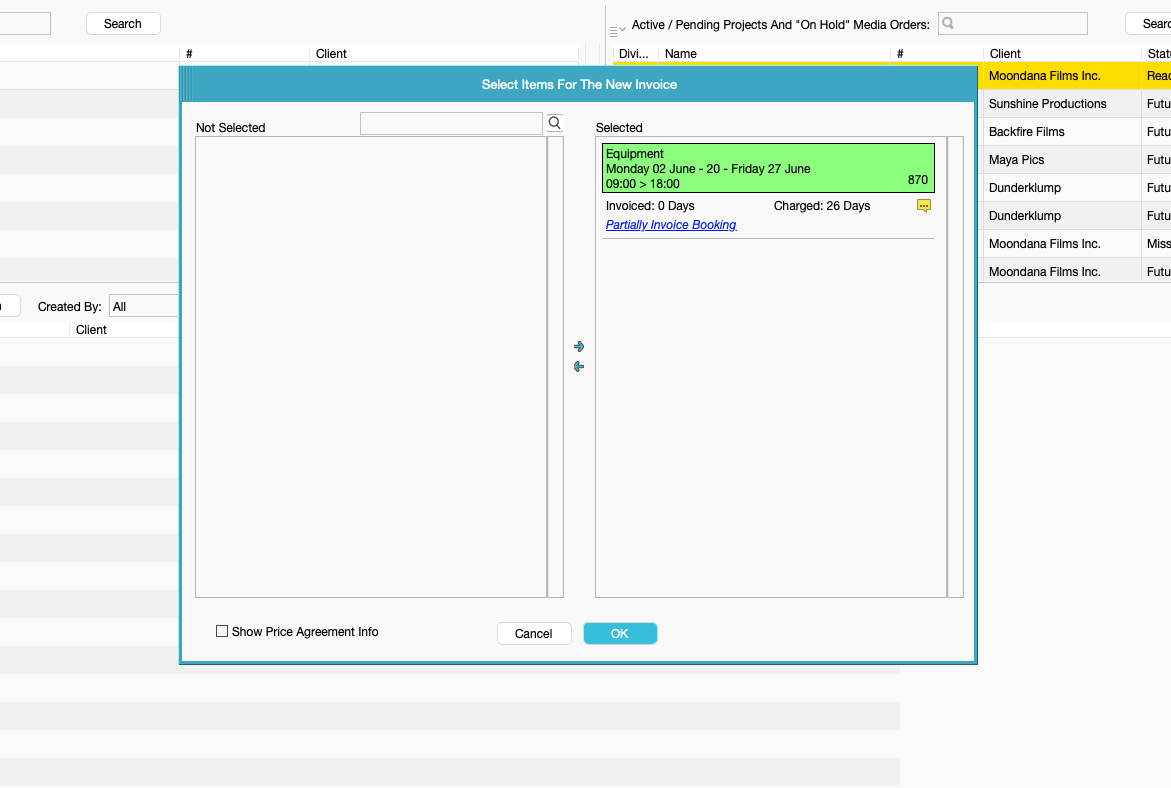Click the Cancel button in dialog

[x=534, y=633]
